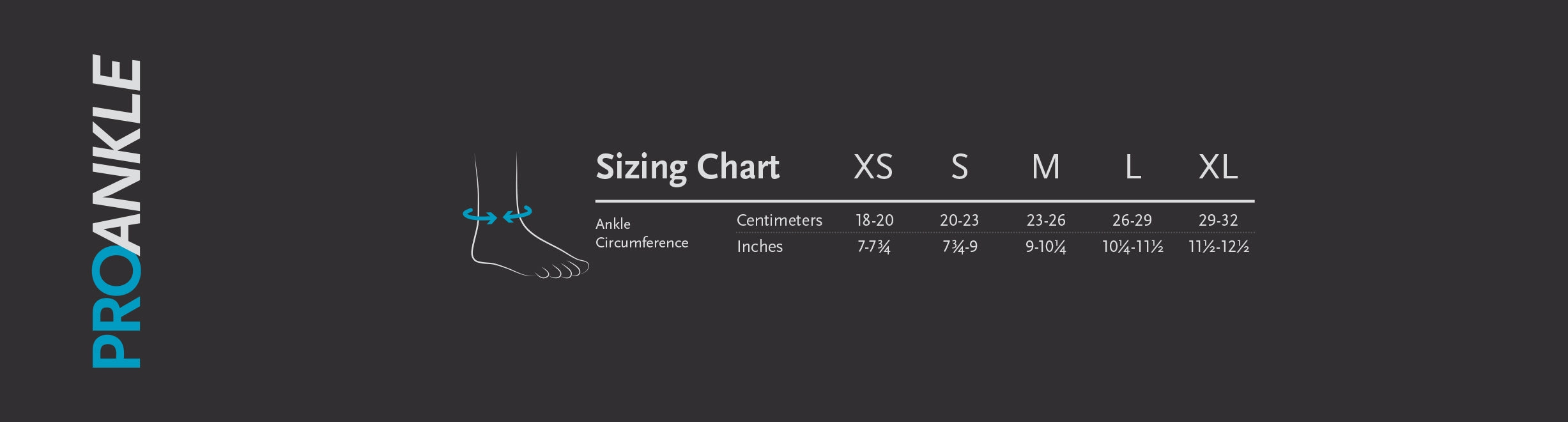
Task: Click the Inches row label
Action: [760, 247]
